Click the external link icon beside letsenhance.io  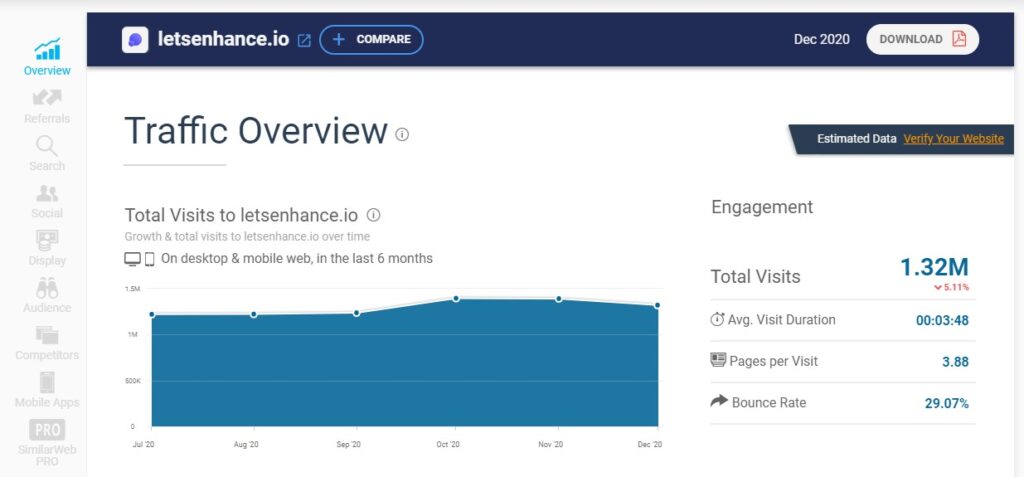coord(304,40)
